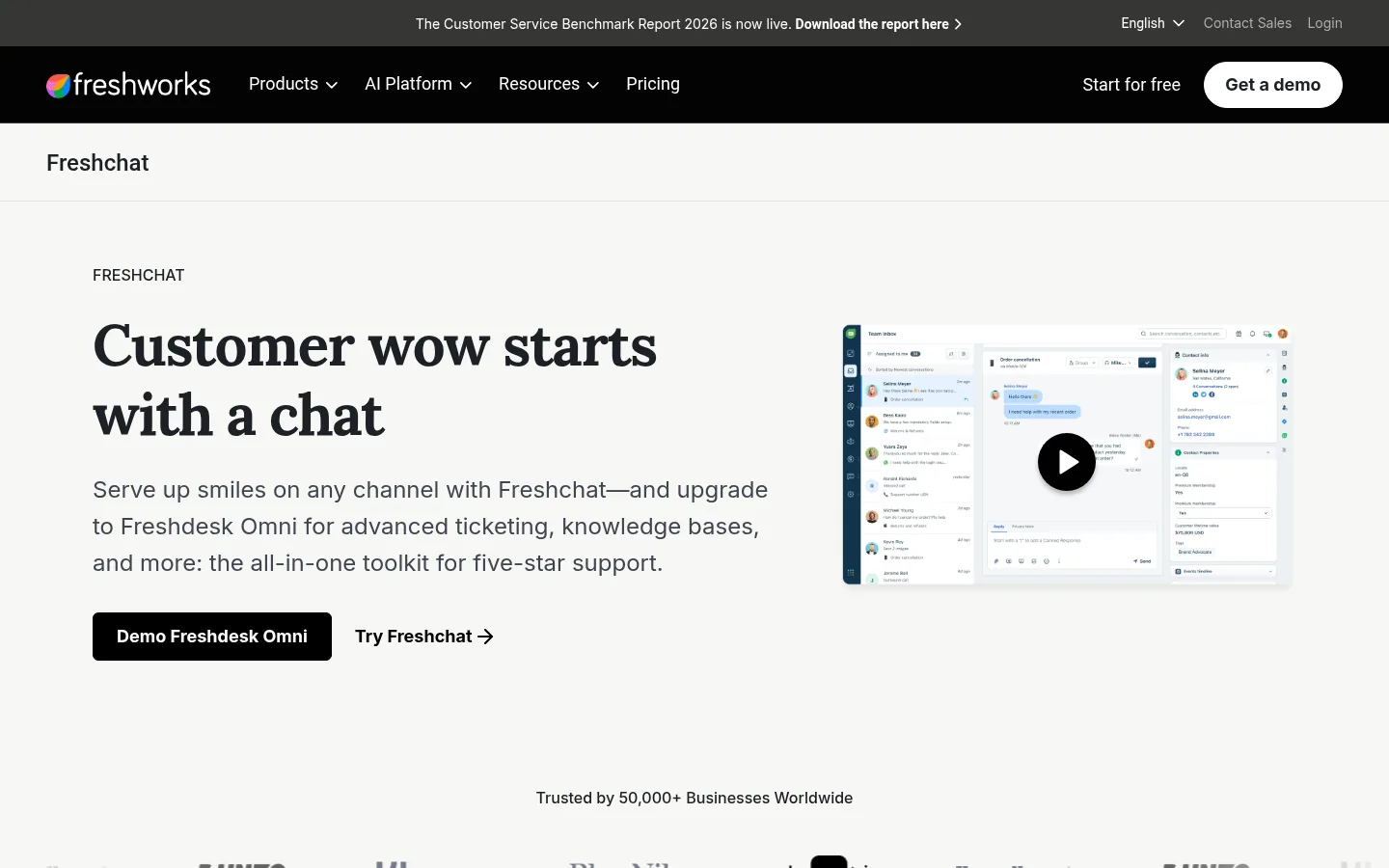Click the FRESHCHAT eyebrow label
This screenshot has height=868, width=1389.
(x=139, y=275)
